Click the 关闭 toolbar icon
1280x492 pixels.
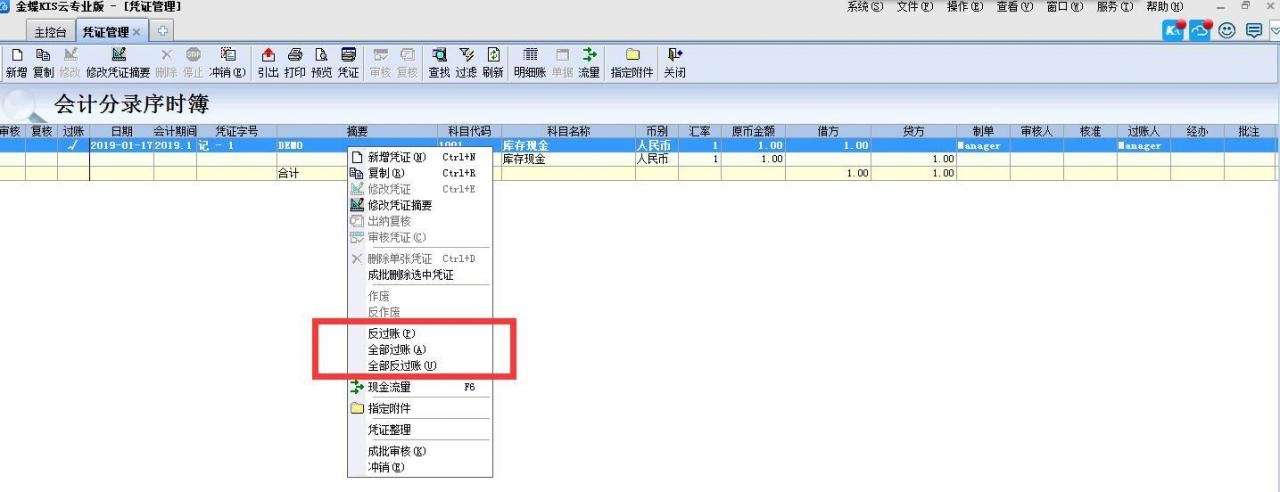coord(674,53)
